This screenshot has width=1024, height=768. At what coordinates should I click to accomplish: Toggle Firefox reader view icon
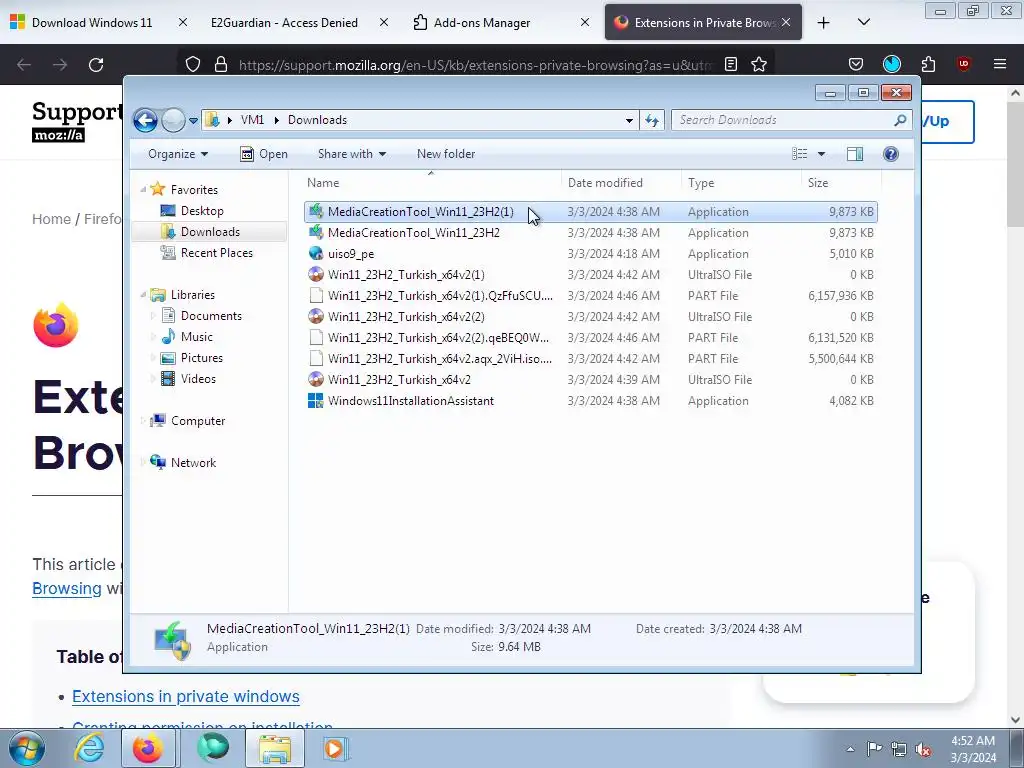(731, 65)
